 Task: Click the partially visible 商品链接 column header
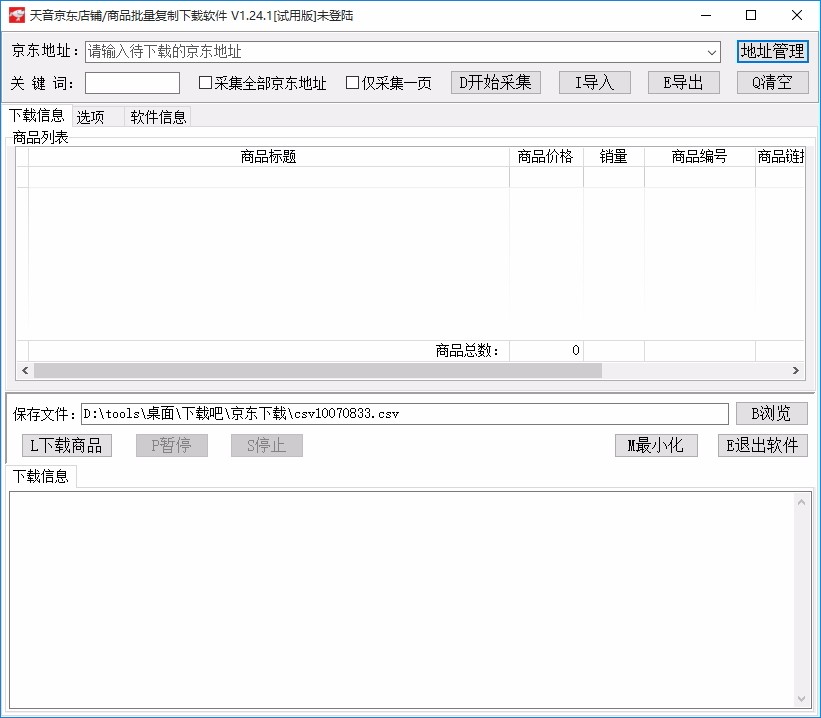point(780,157)
